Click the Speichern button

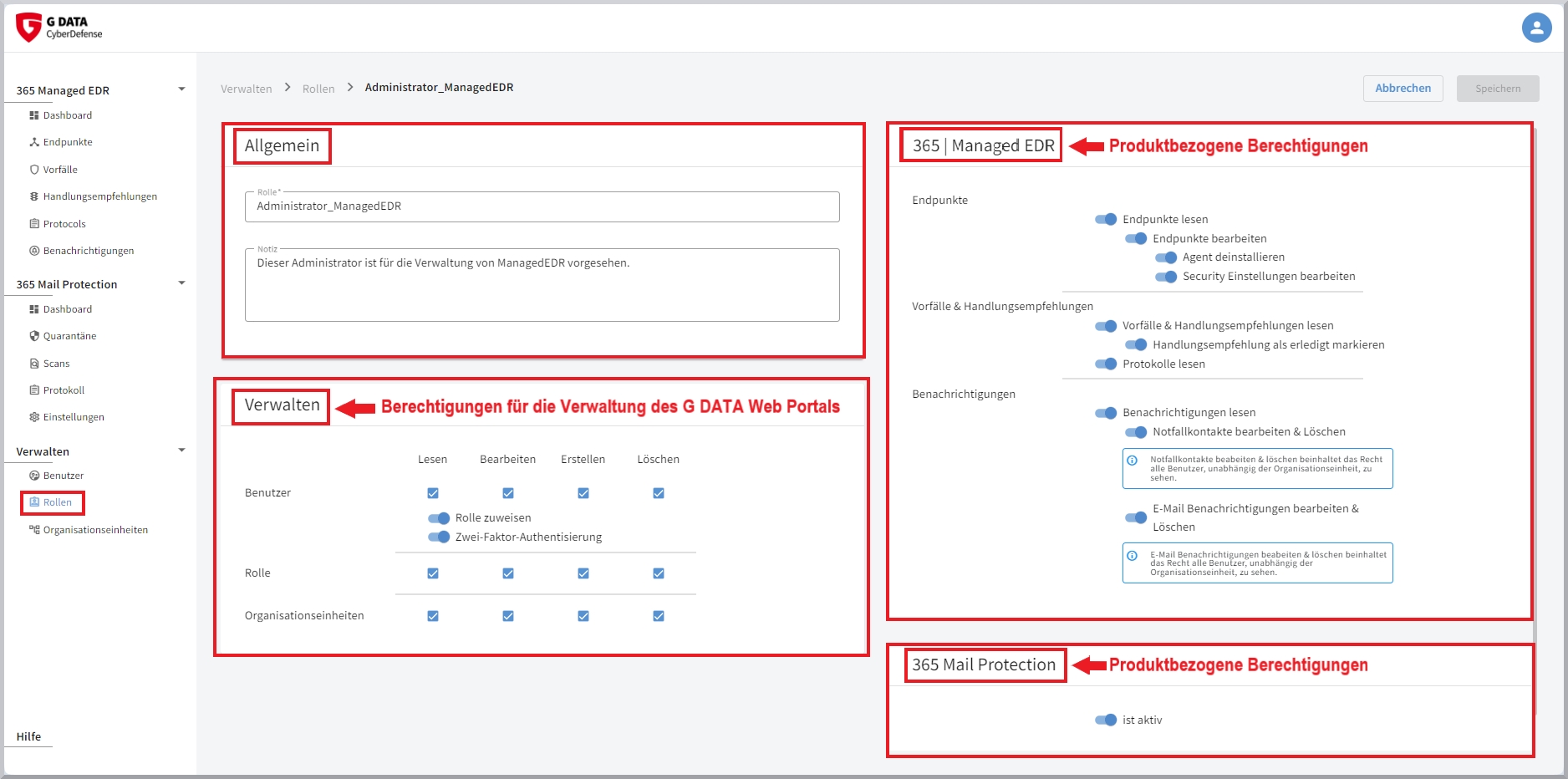point(1498,88)
